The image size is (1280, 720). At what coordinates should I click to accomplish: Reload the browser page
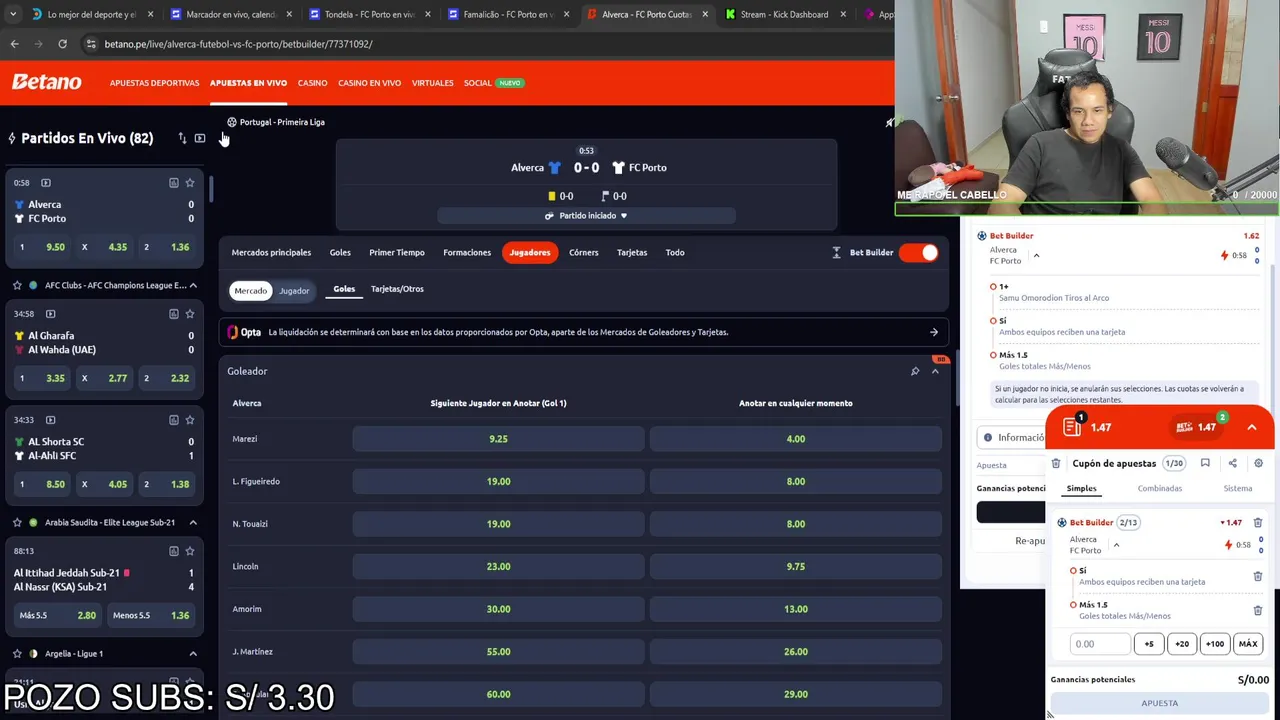(x=62, y=44)
